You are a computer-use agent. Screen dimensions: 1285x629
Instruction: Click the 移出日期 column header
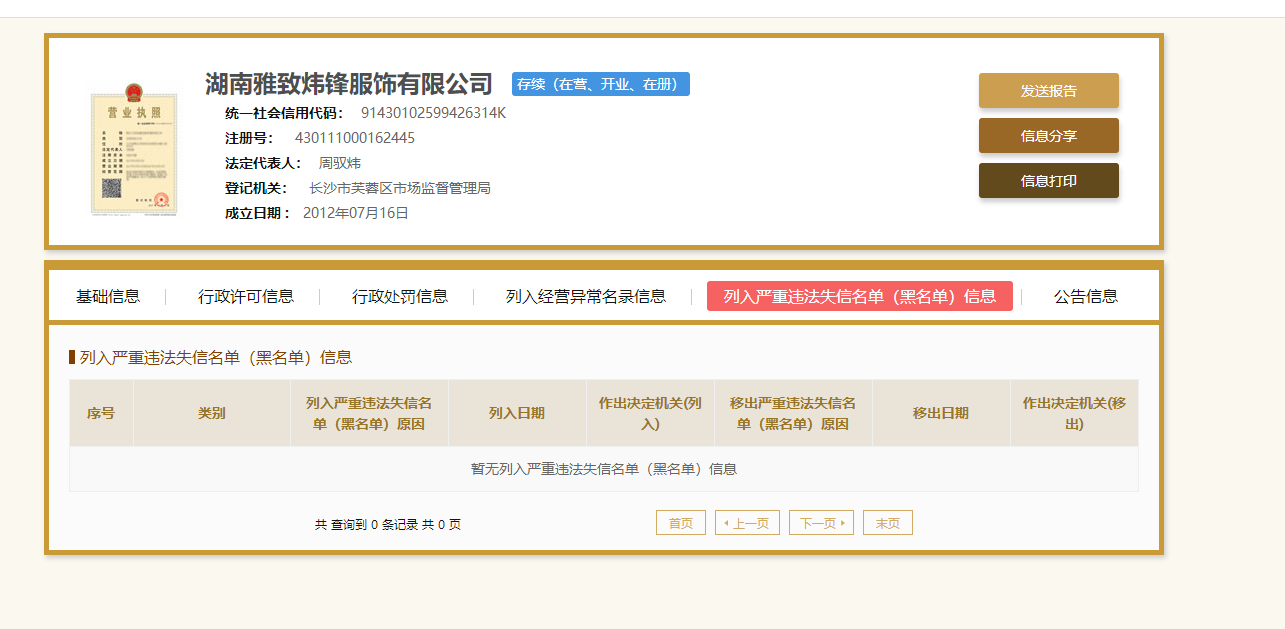coord(941,413)
